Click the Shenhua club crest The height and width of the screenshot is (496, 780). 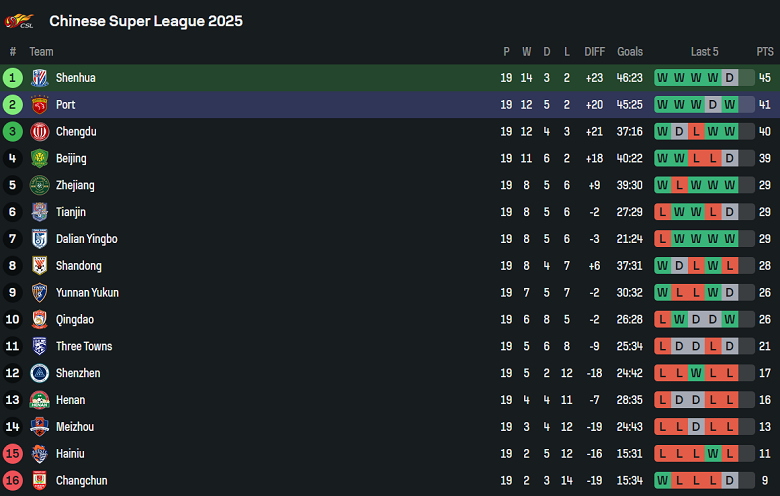[x=40, y=78]
